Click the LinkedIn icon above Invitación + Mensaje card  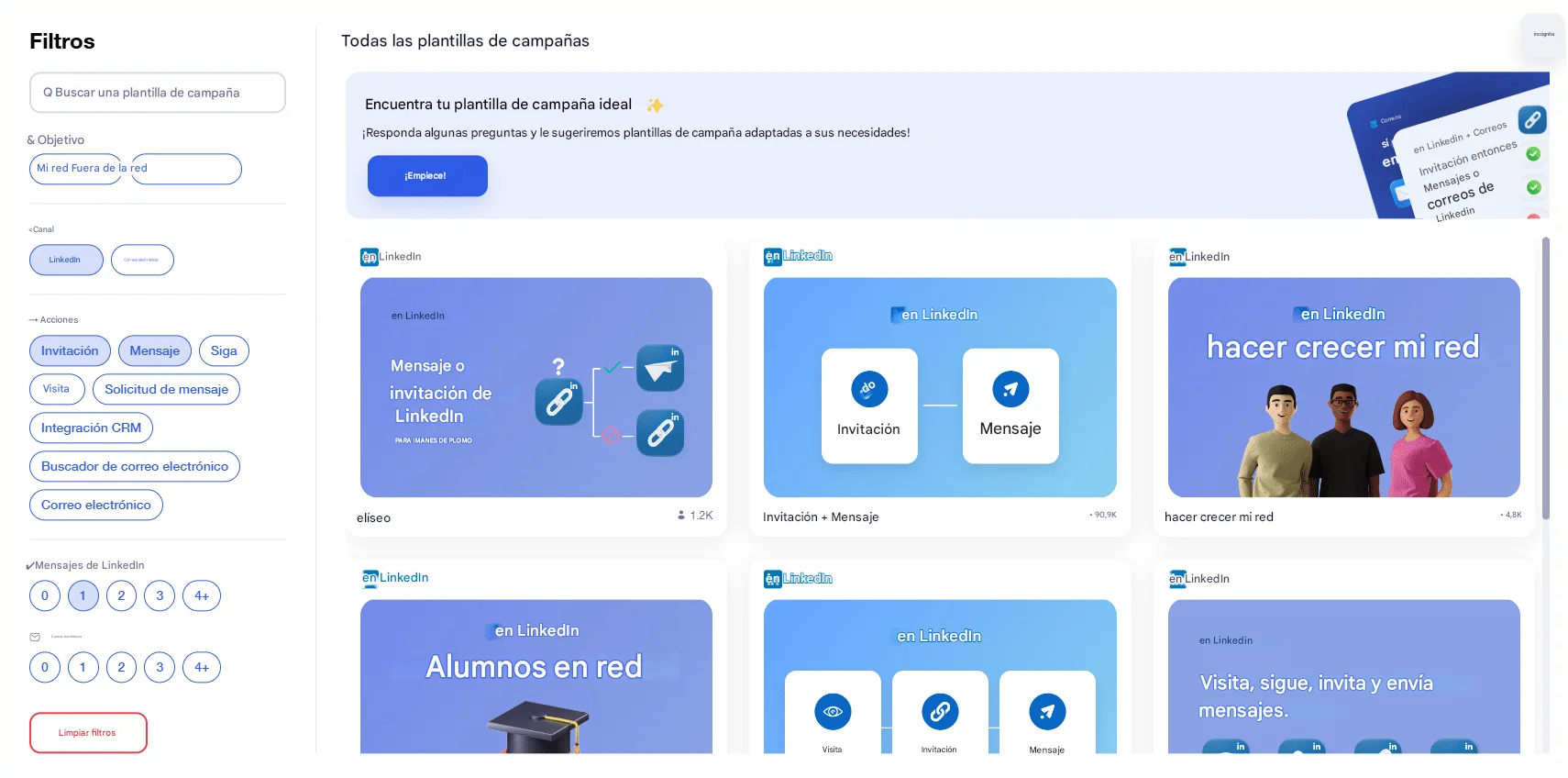(x=773, y=257)
